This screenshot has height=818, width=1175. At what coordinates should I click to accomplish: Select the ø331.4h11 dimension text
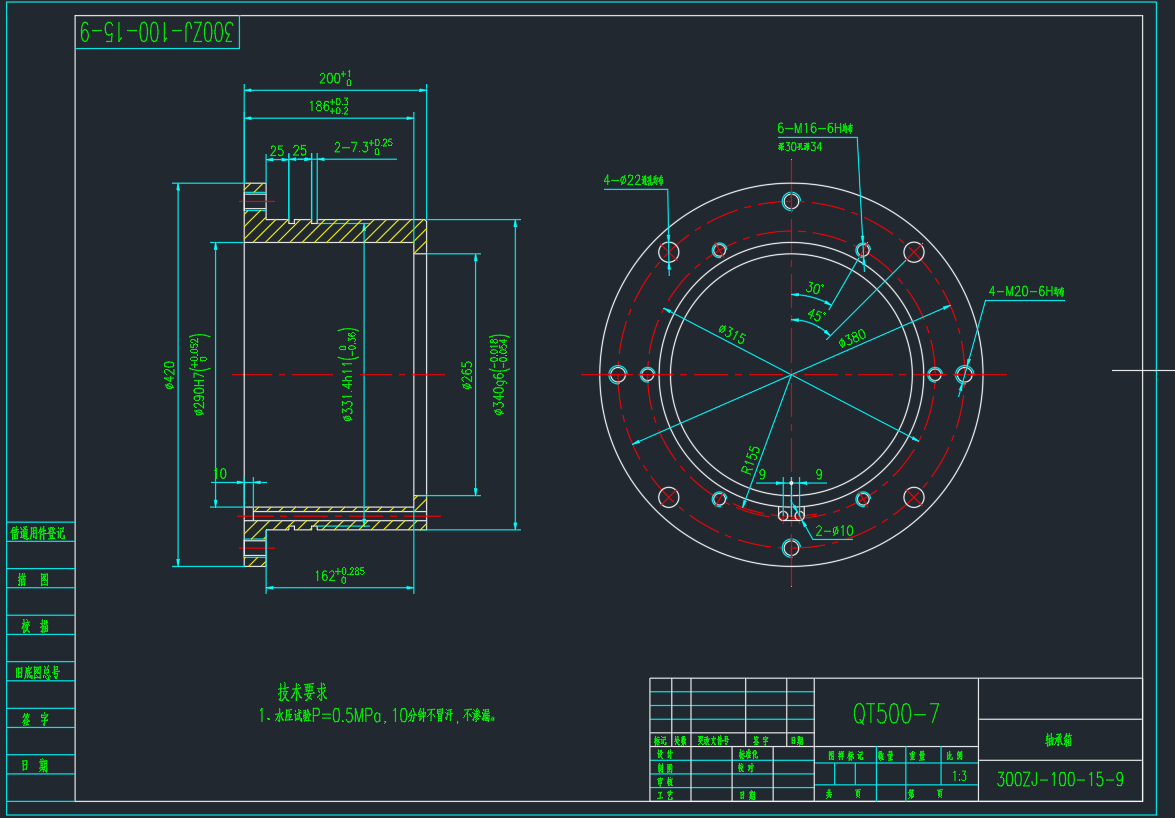coord(348,375)
